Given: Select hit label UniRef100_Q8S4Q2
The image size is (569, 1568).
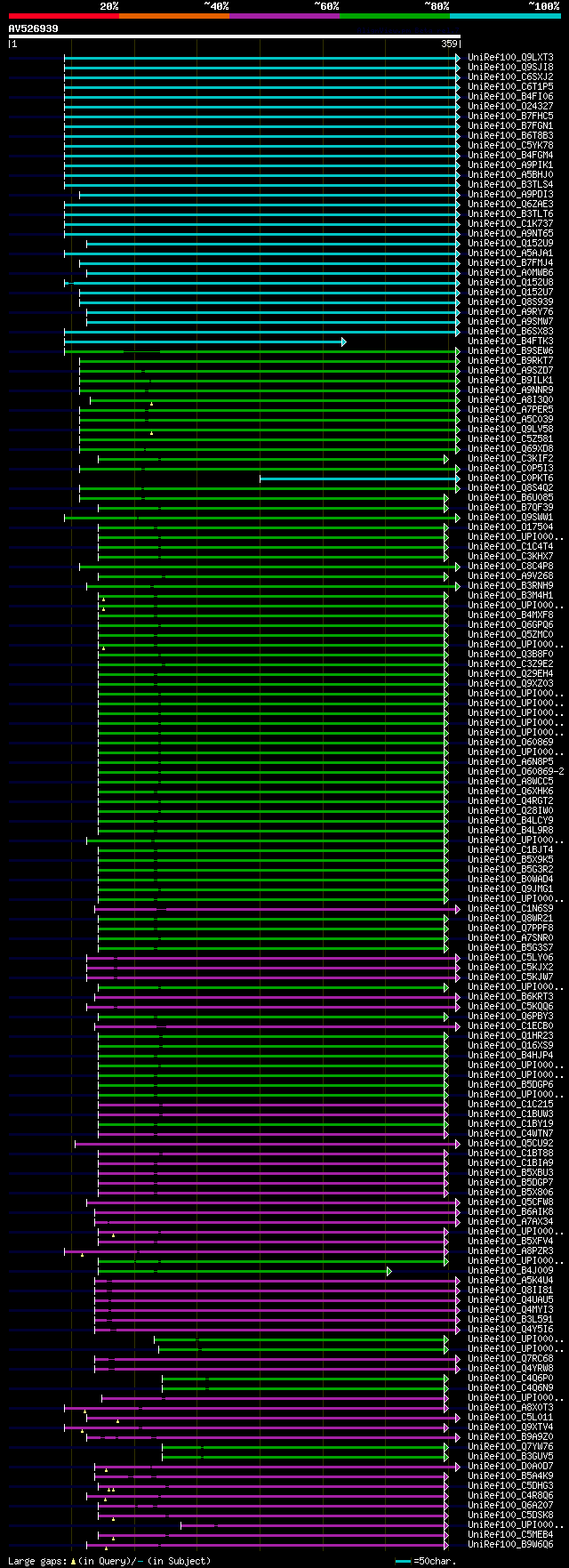Looking at the screenshot, I should [510, 488].
